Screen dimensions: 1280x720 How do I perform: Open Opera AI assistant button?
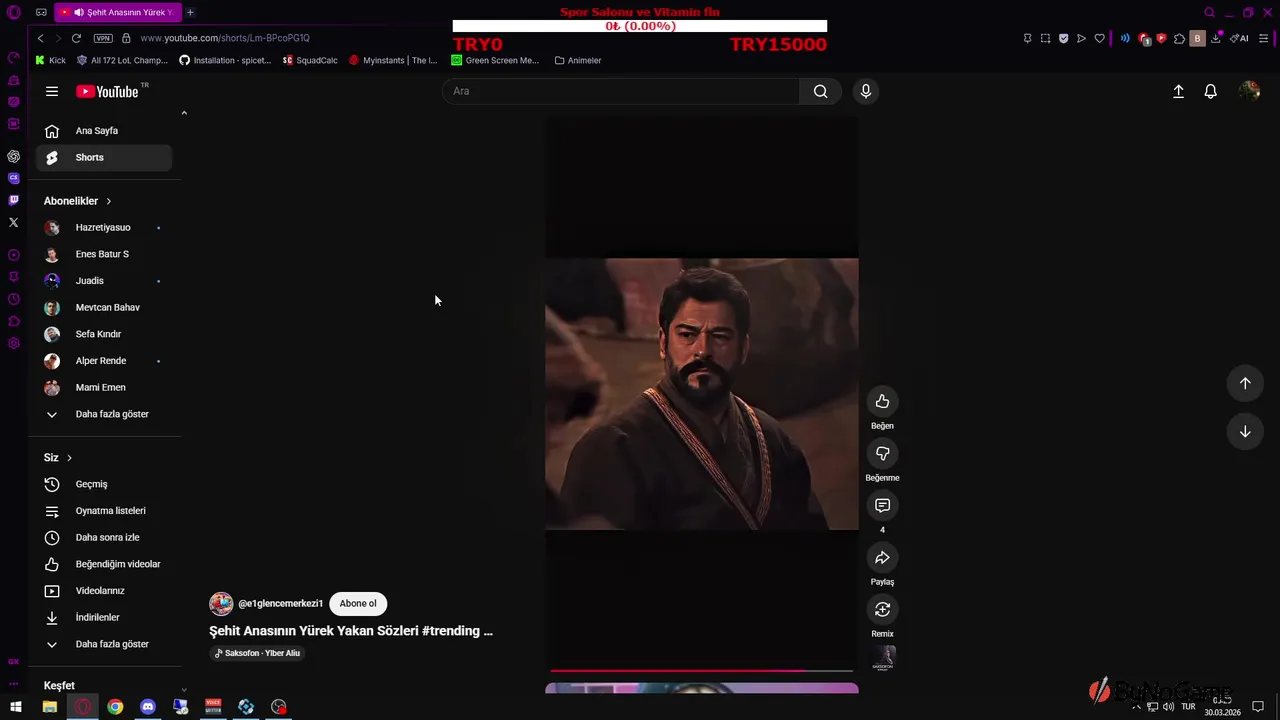[x=1239, y=38]
